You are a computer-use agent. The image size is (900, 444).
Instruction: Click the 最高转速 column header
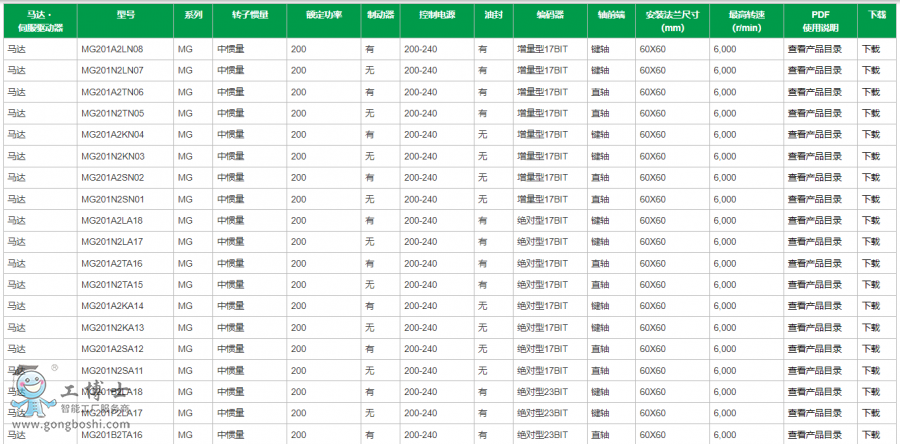(743, 22)
